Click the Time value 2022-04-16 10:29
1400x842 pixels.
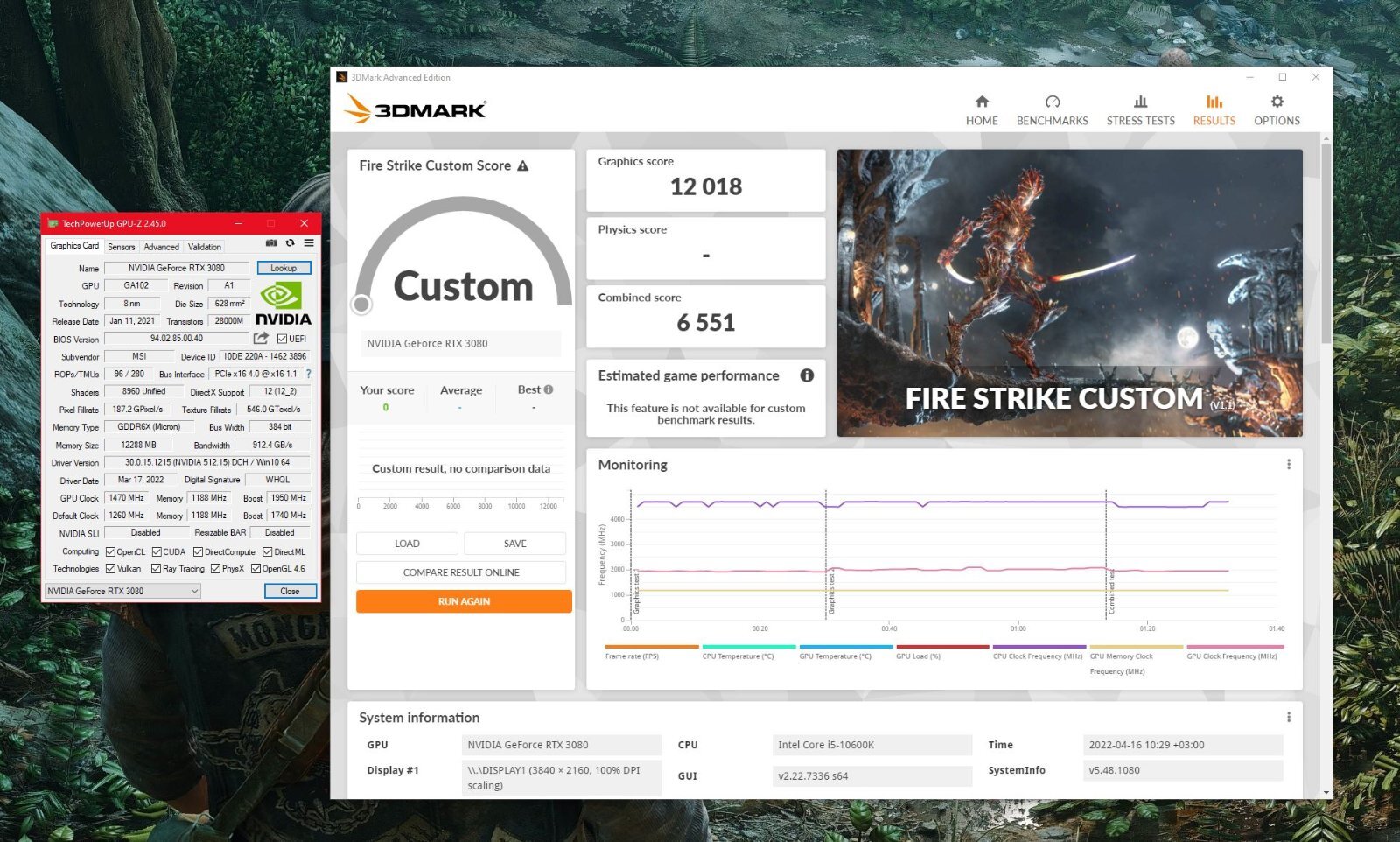[1183, 745]
